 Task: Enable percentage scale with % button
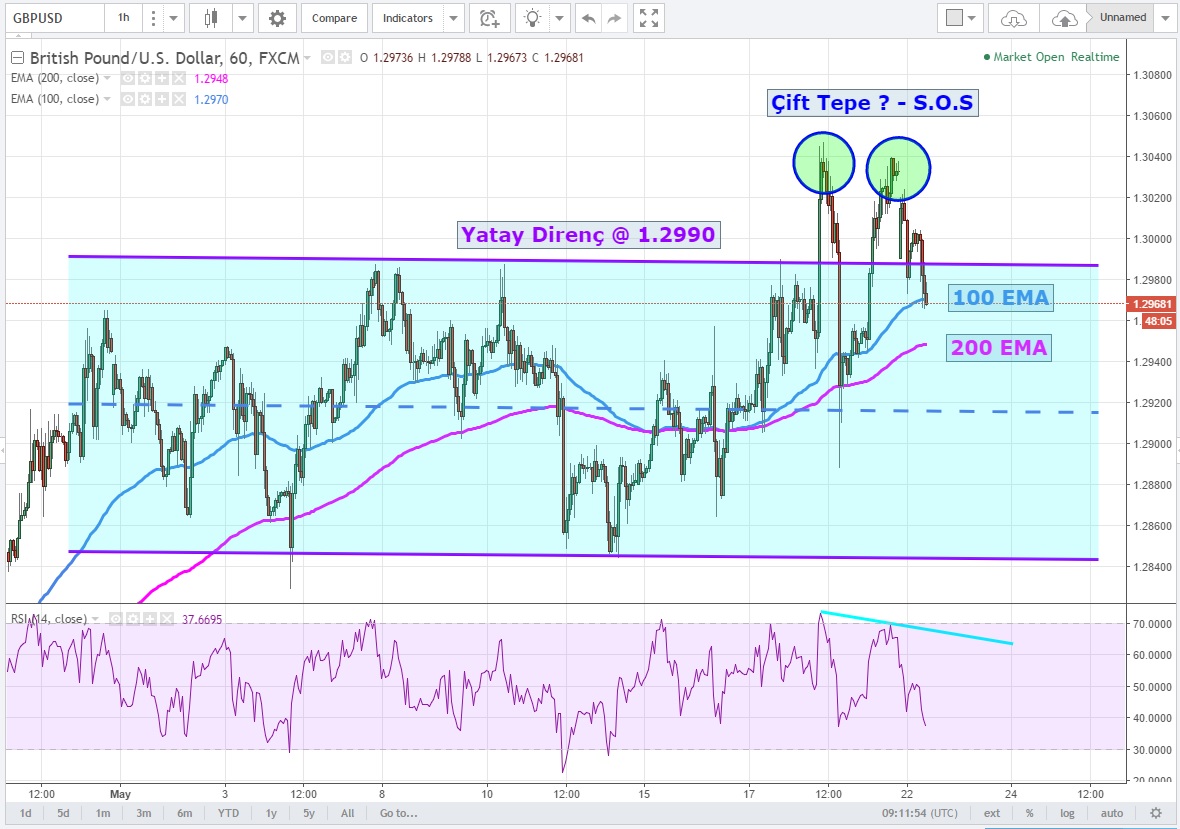[x=1029, y=813]
